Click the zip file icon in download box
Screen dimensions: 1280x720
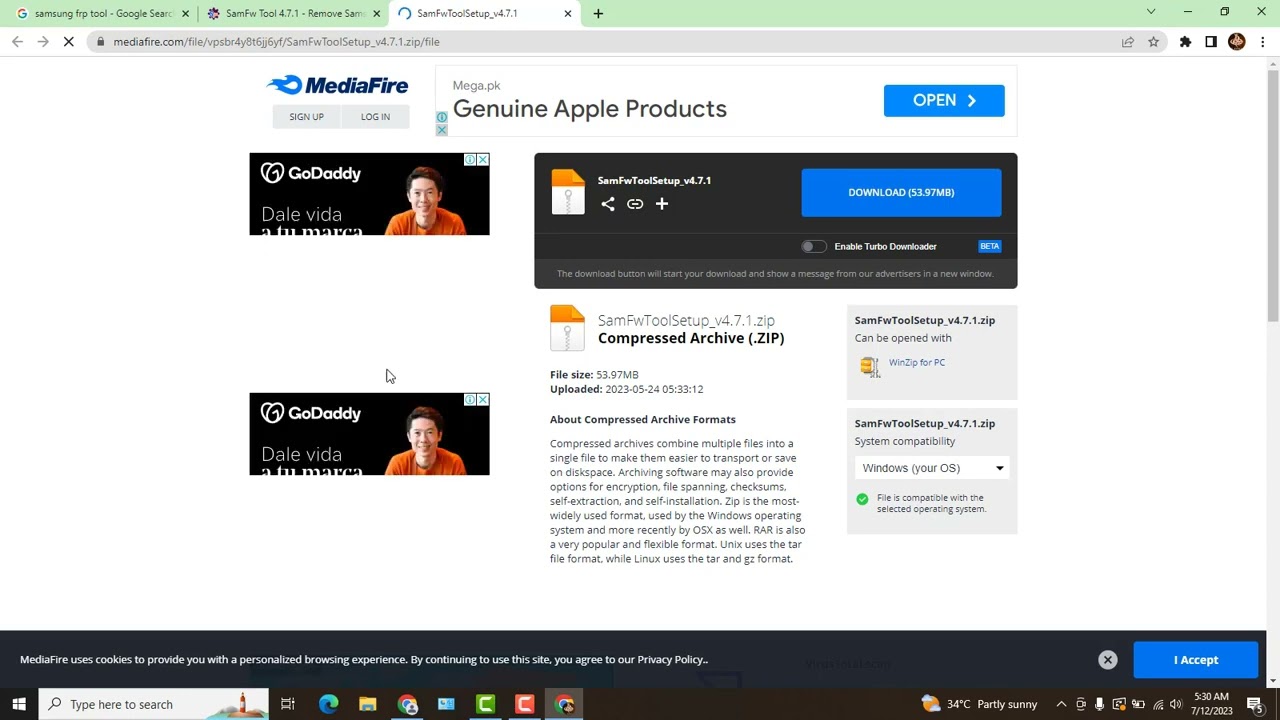[x=568, y=192]
